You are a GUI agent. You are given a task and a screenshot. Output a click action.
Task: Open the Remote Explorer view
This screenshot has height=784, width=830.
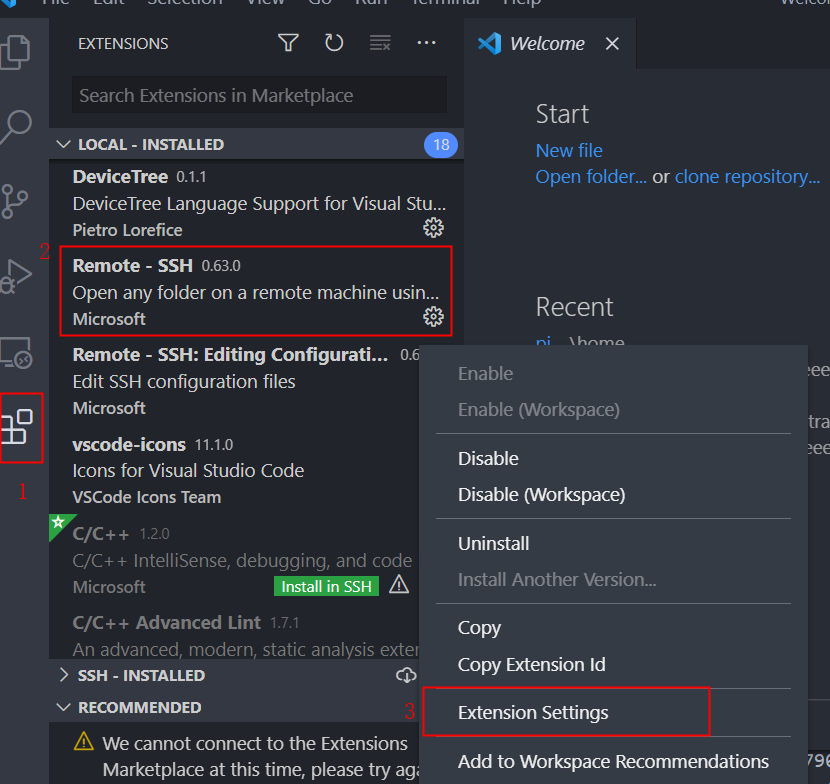point(16,353)
